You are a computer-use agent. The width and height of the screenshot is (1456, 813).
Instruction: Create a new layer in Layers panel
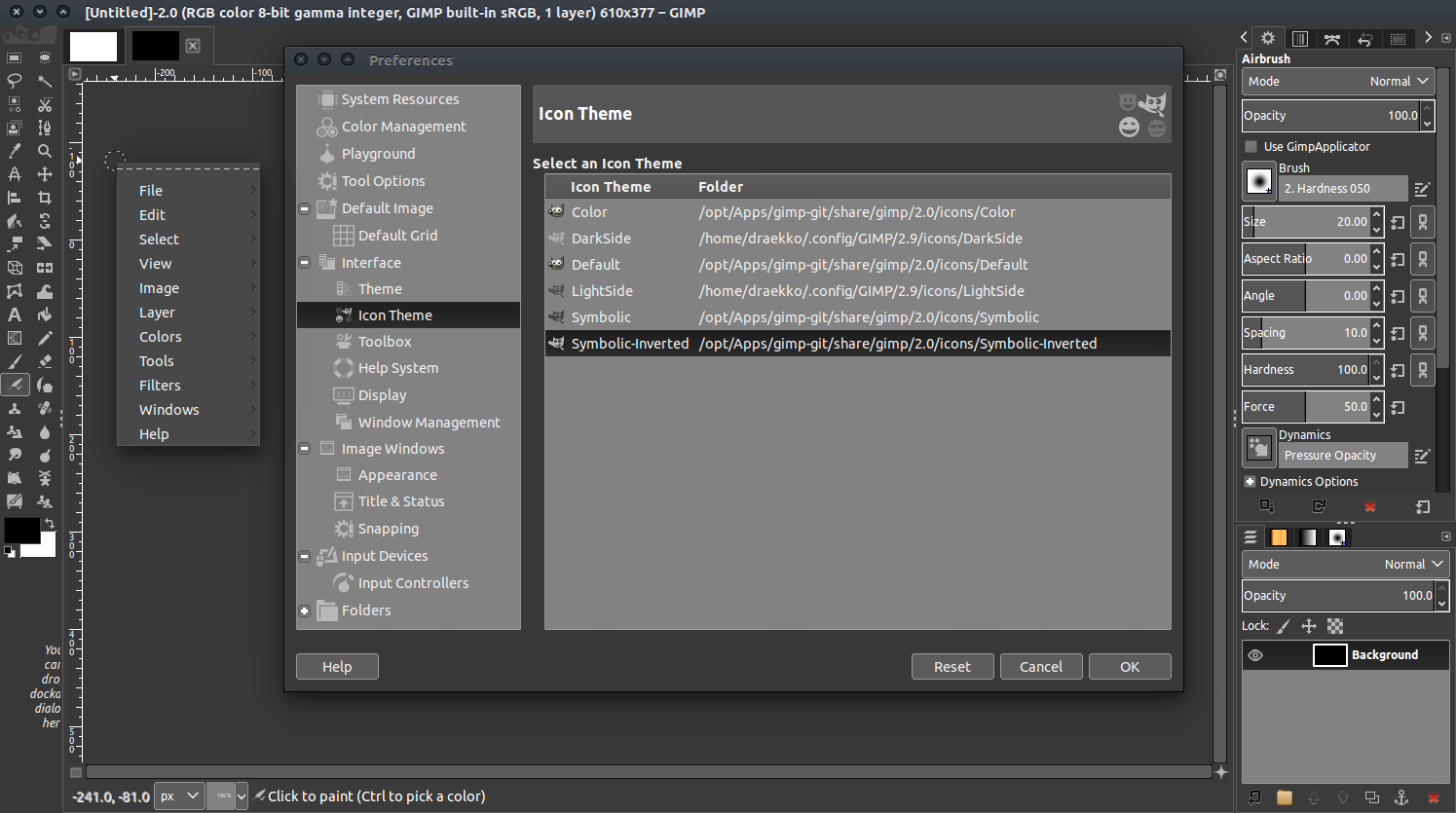1254,797
